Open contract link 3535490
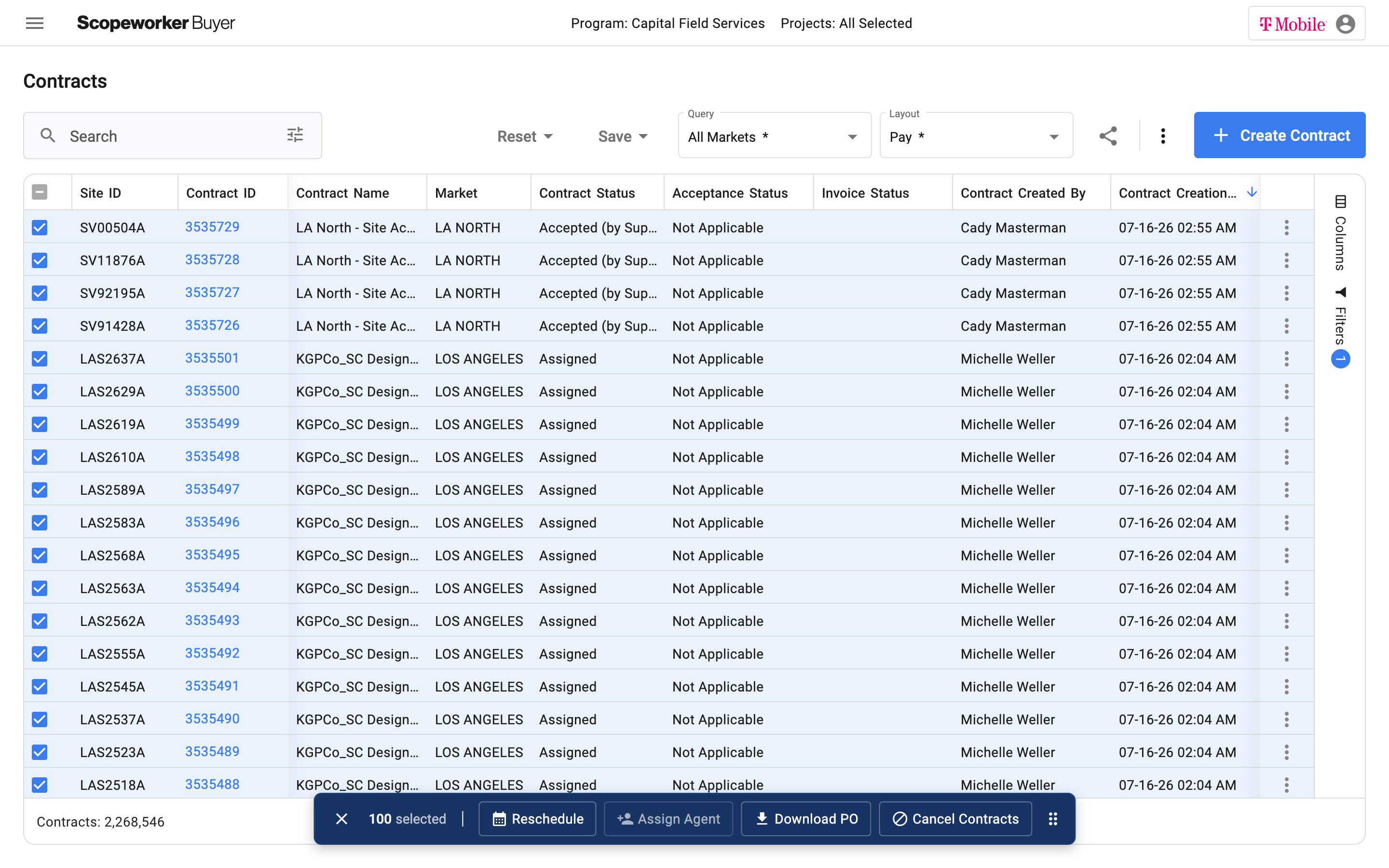 212,719
